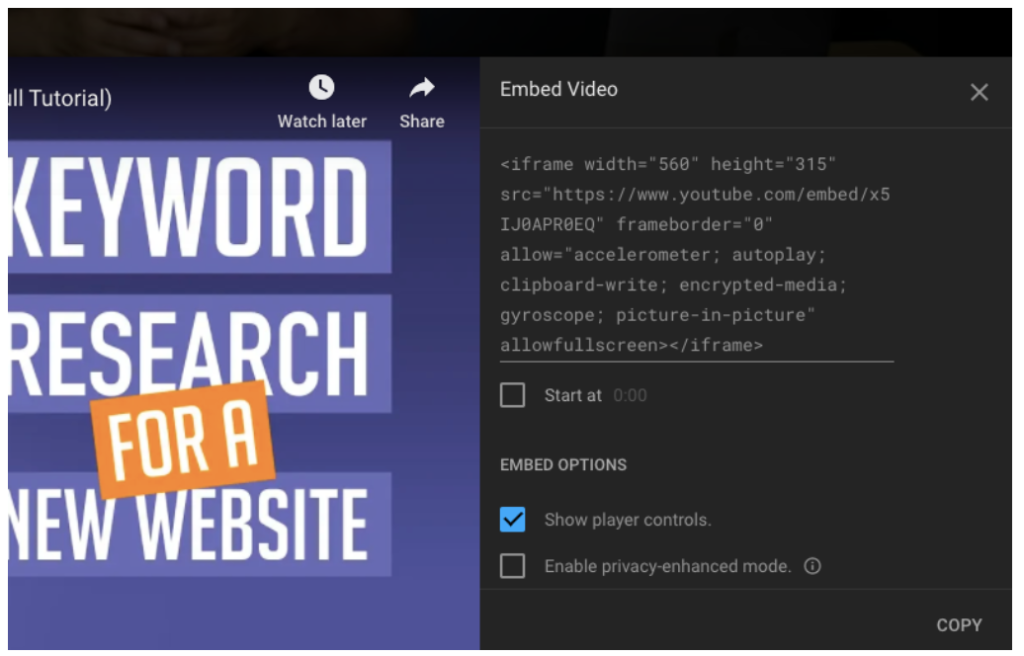
Task: Click the Show player controls label
Action: pyautogui.click(x=628, y=520)
